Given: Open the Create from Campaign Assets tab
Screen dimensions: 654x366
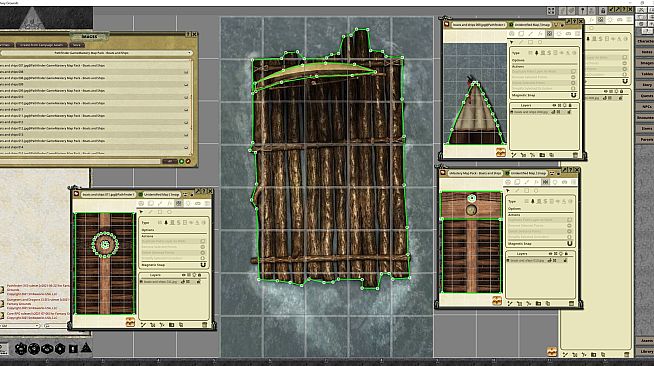Looking at the screenshot, I should pyautogui.click(x=42, y=45).
